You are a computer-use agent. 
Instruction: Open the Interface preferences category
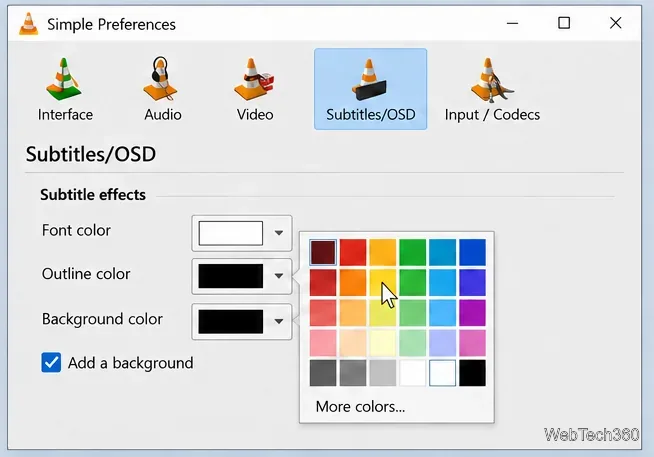pyautogui.click(x=65, y=89)
